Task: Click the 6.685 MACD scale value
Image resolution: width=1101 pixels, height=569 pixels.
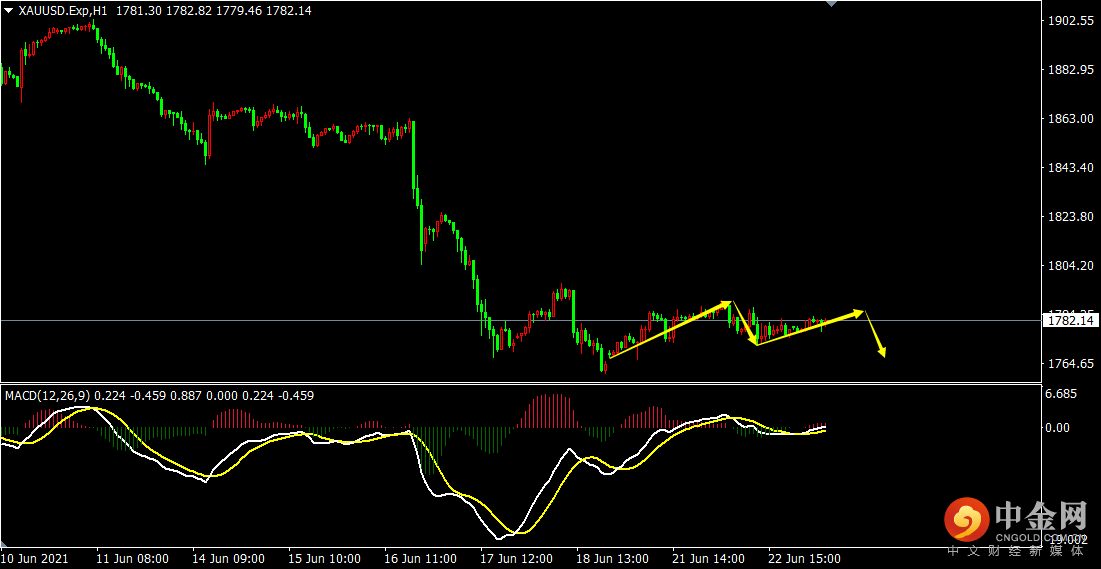Action: pos(1061,394)
